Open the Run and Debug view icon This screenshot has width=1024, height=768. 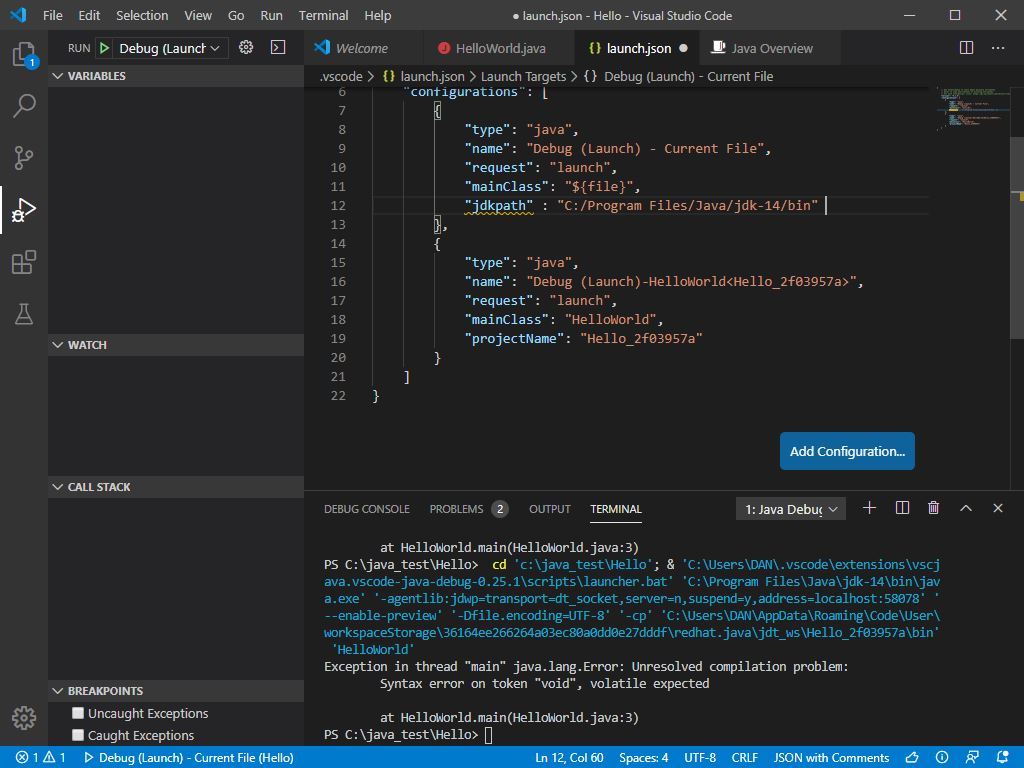click(x=24, y=210)
